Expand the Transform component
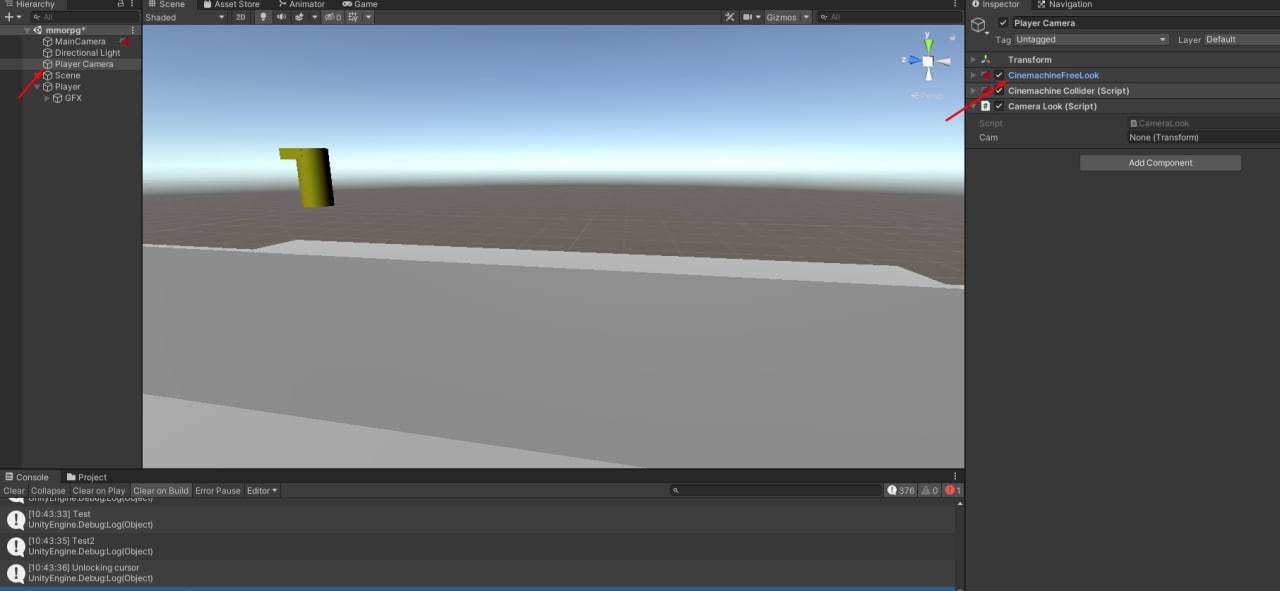The image size is (1280, 591). (x=973, y=59)
